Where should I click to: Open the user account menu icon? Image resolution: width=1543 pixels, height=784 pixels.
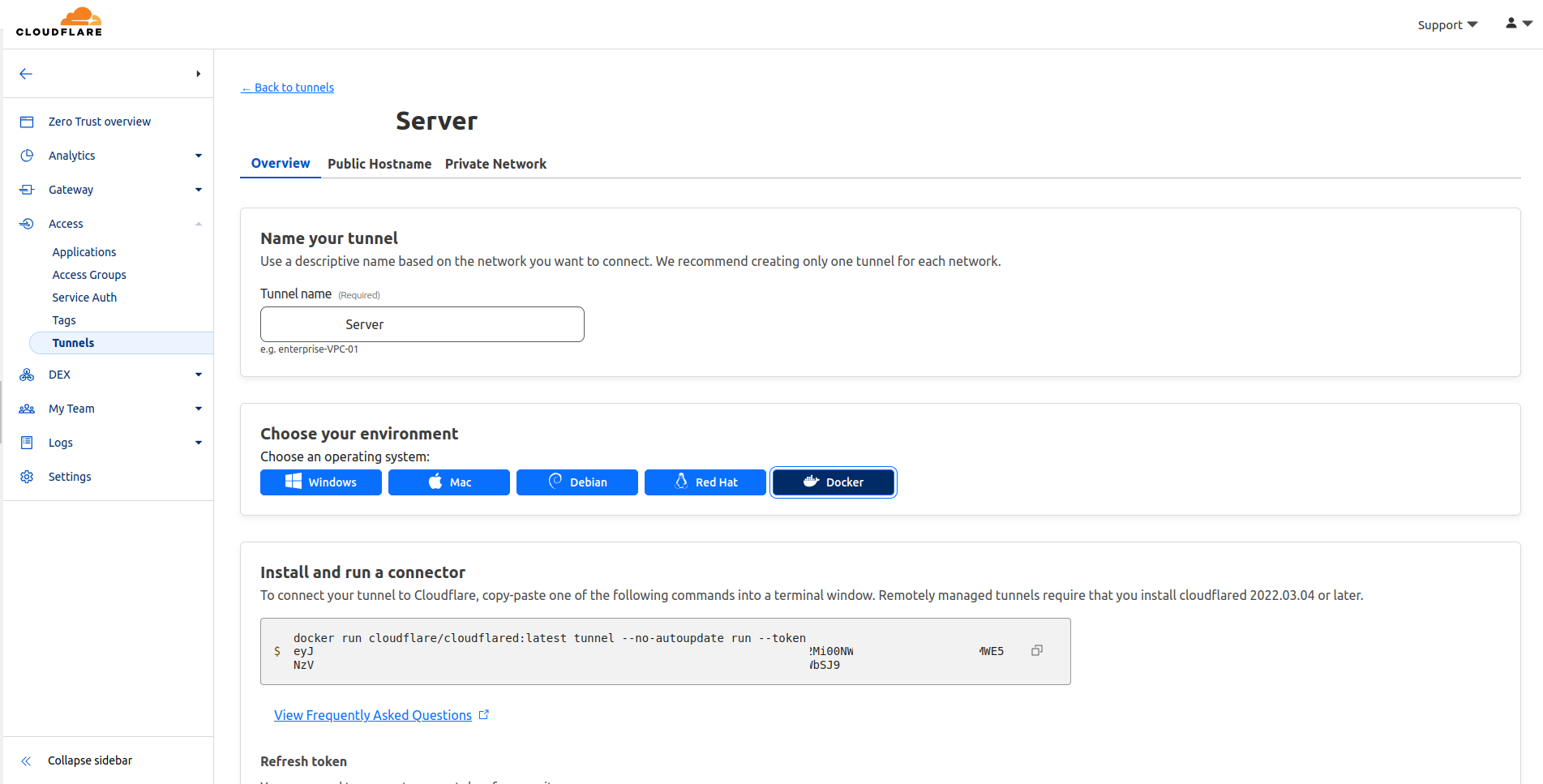pyautogui.click(x=1519, y=24)
